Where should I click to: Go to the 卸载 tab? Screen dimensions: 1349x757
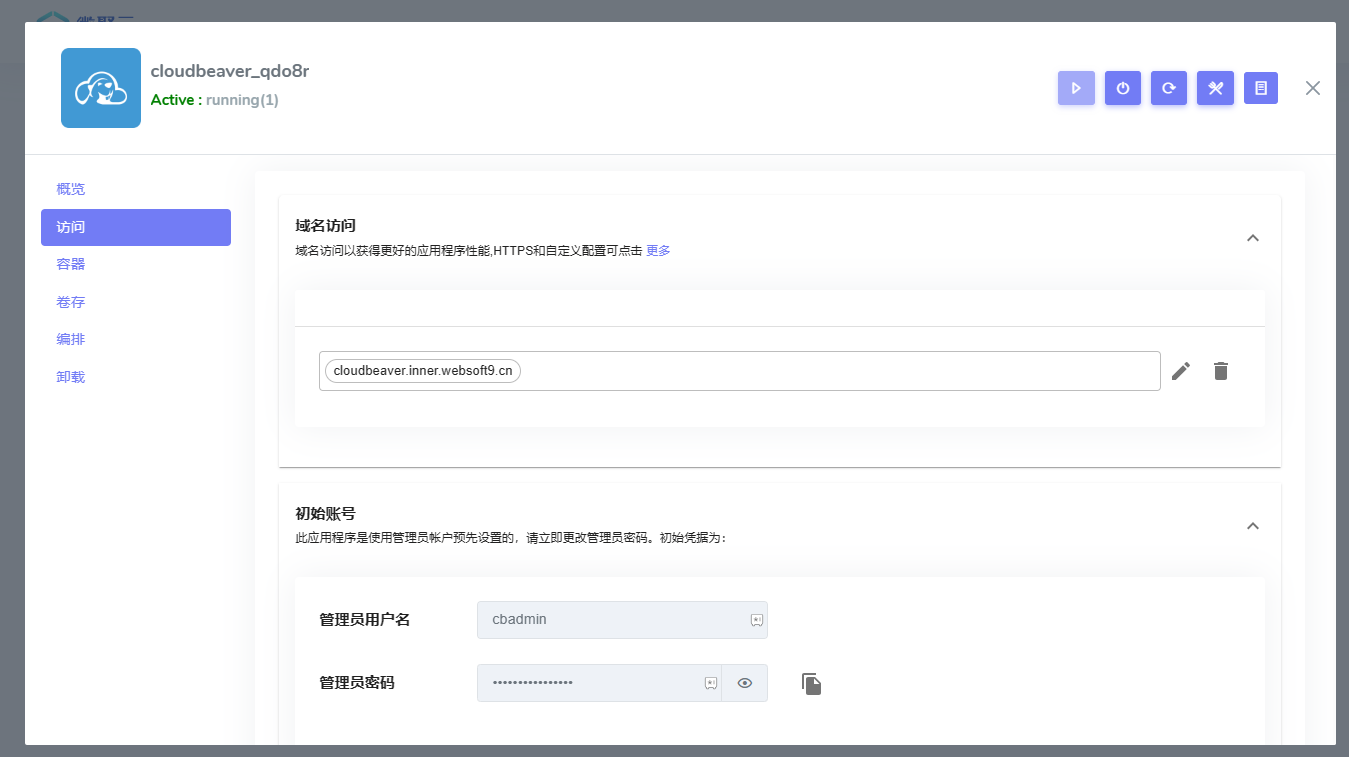[x=71, y=377]
